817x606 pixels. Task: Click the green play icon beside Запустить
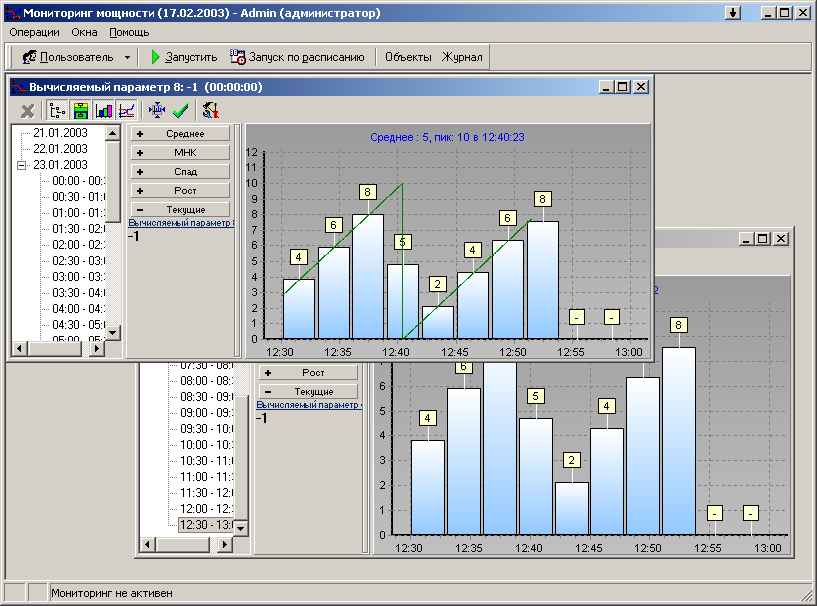point(155,57)
